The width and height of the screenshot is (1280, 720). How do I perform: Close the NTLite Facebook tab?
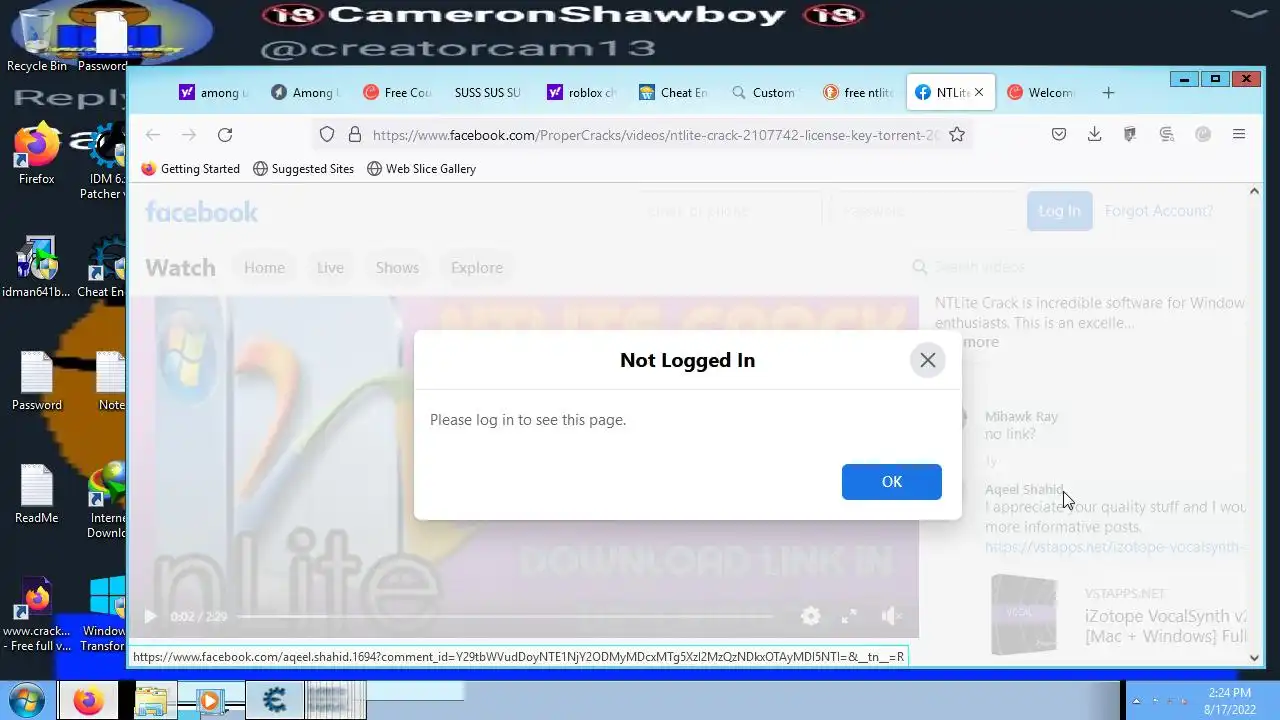(x=979, y=93)
